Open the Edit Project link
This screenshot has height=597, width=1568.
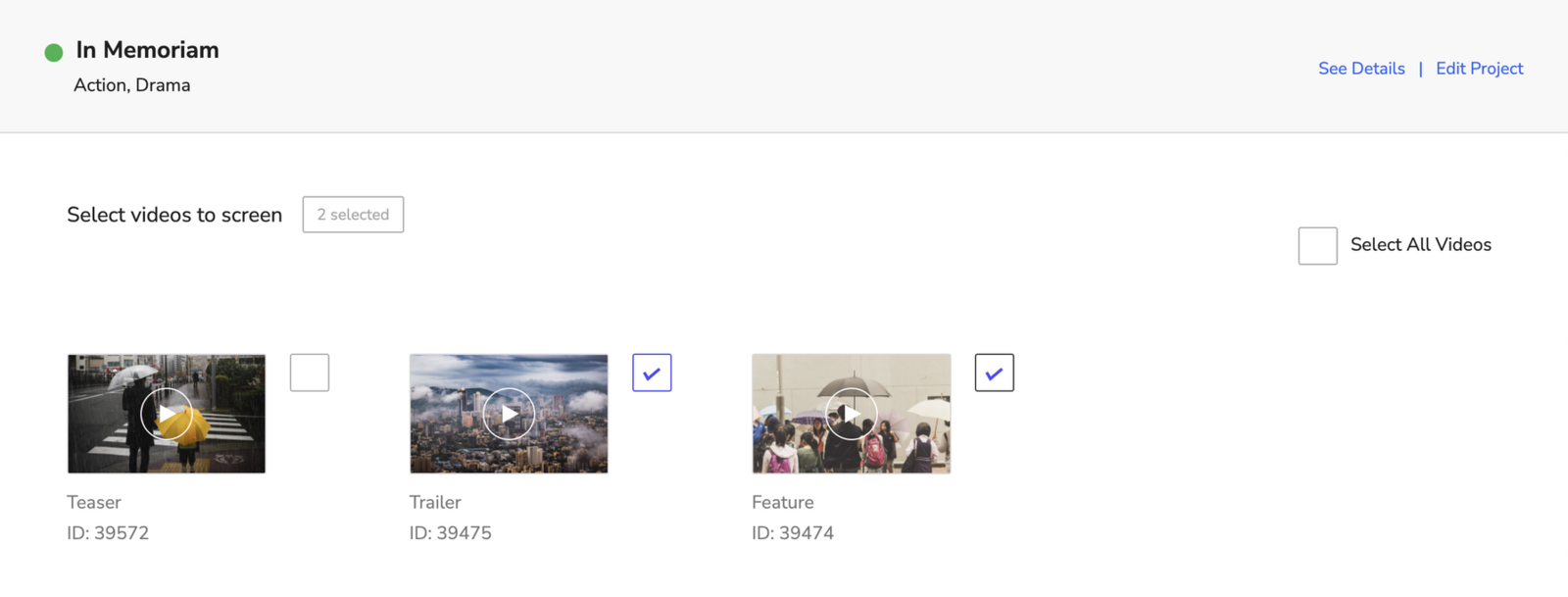[1479, 69]
